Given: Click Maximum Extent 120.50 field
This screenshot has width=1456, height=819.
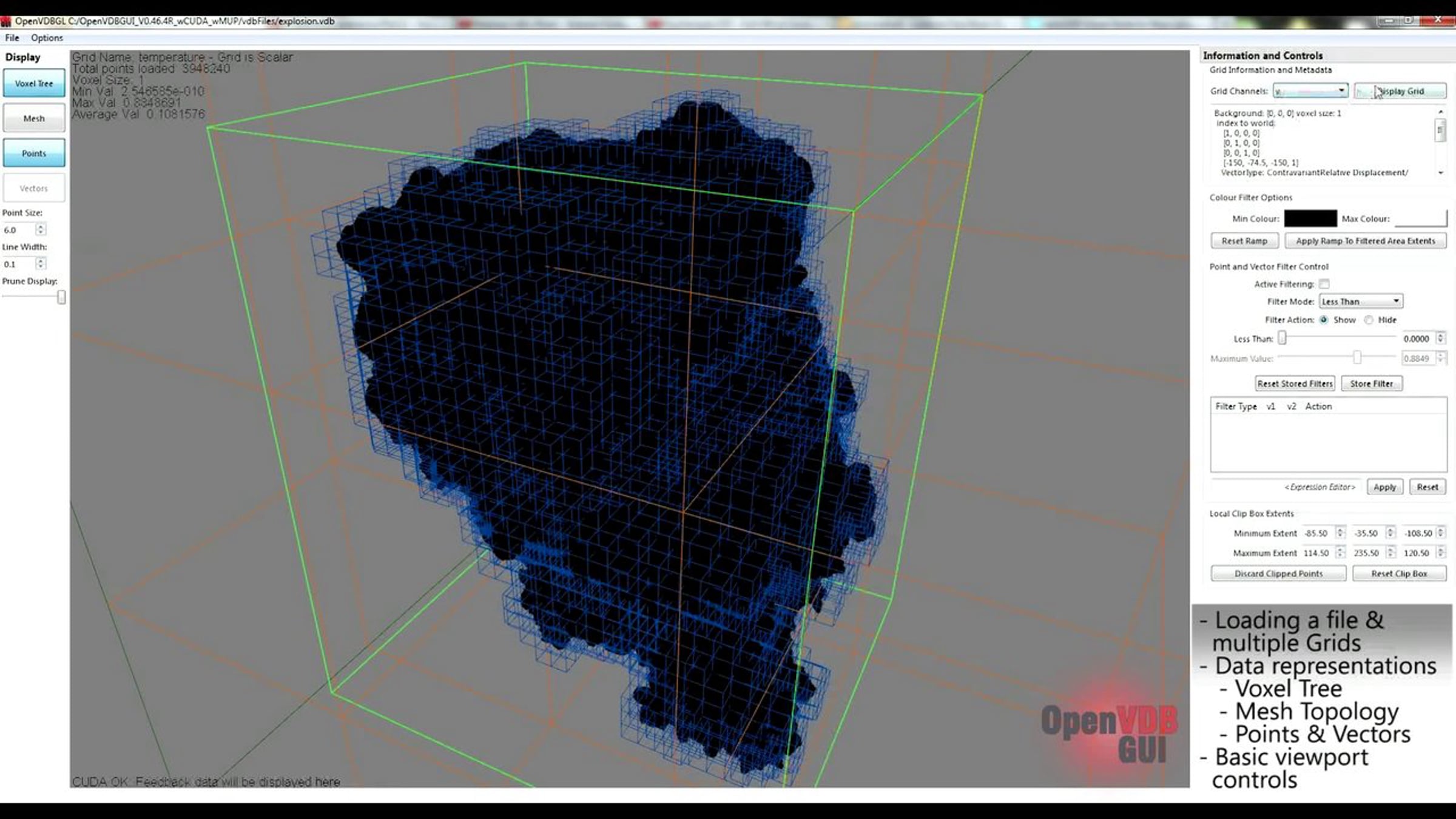Looking at the screenshot, I should (1418, 553).
